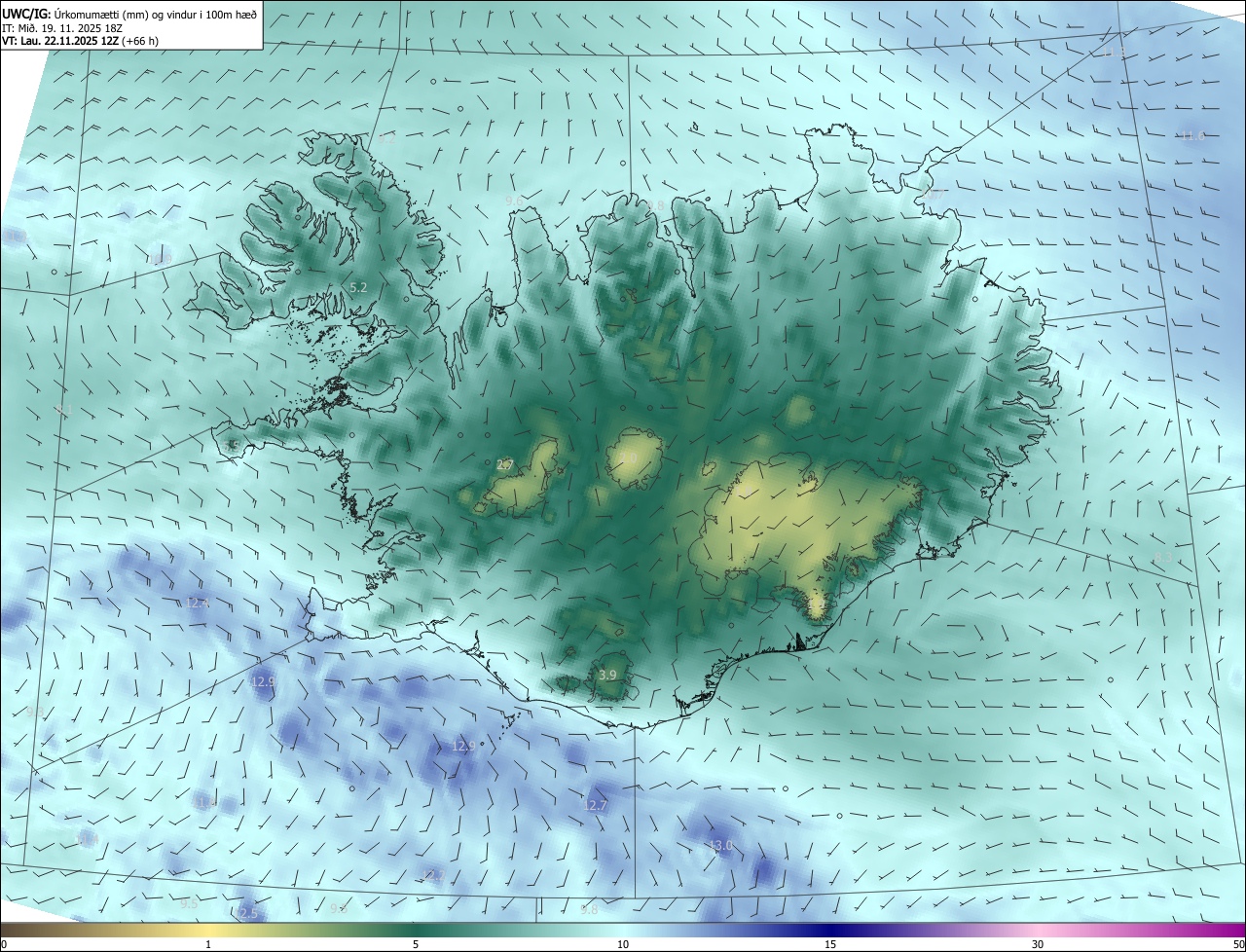
Task: Click the "UWC/IG:" title label
Action: (26, 14)
